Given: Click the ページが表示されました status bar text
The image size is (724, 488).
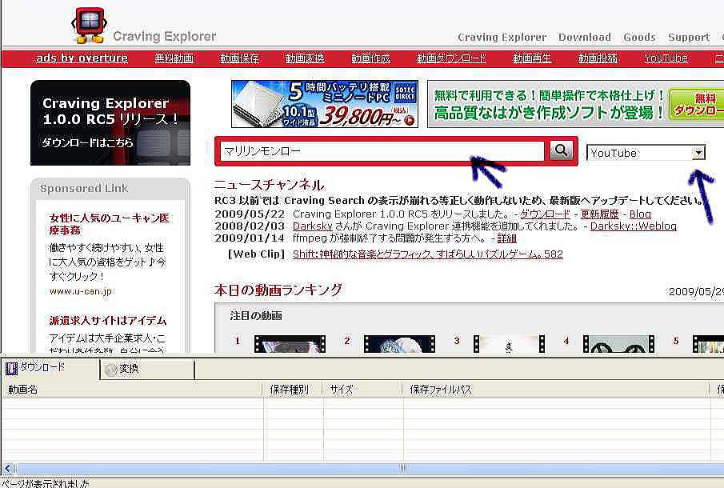Looking at the screenshot, I should click(45, 483).
